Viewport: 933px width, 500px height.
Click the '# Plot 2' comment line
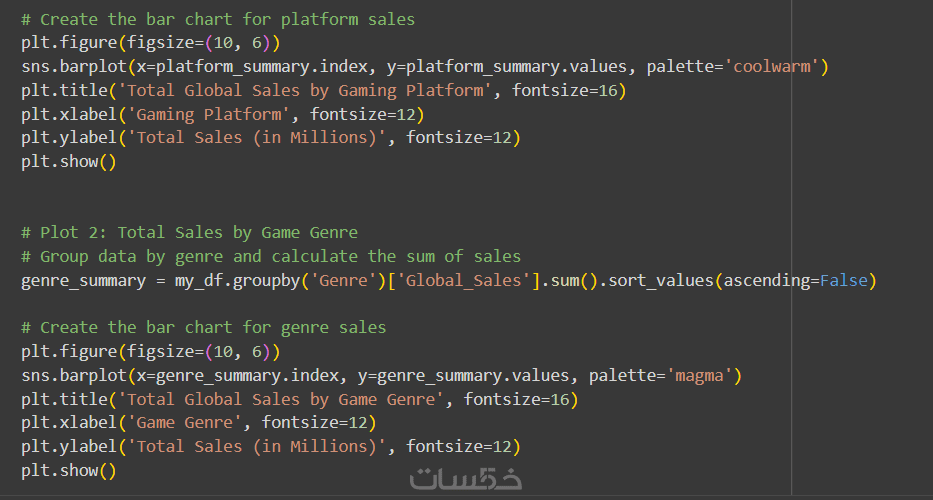coord(189,233)
